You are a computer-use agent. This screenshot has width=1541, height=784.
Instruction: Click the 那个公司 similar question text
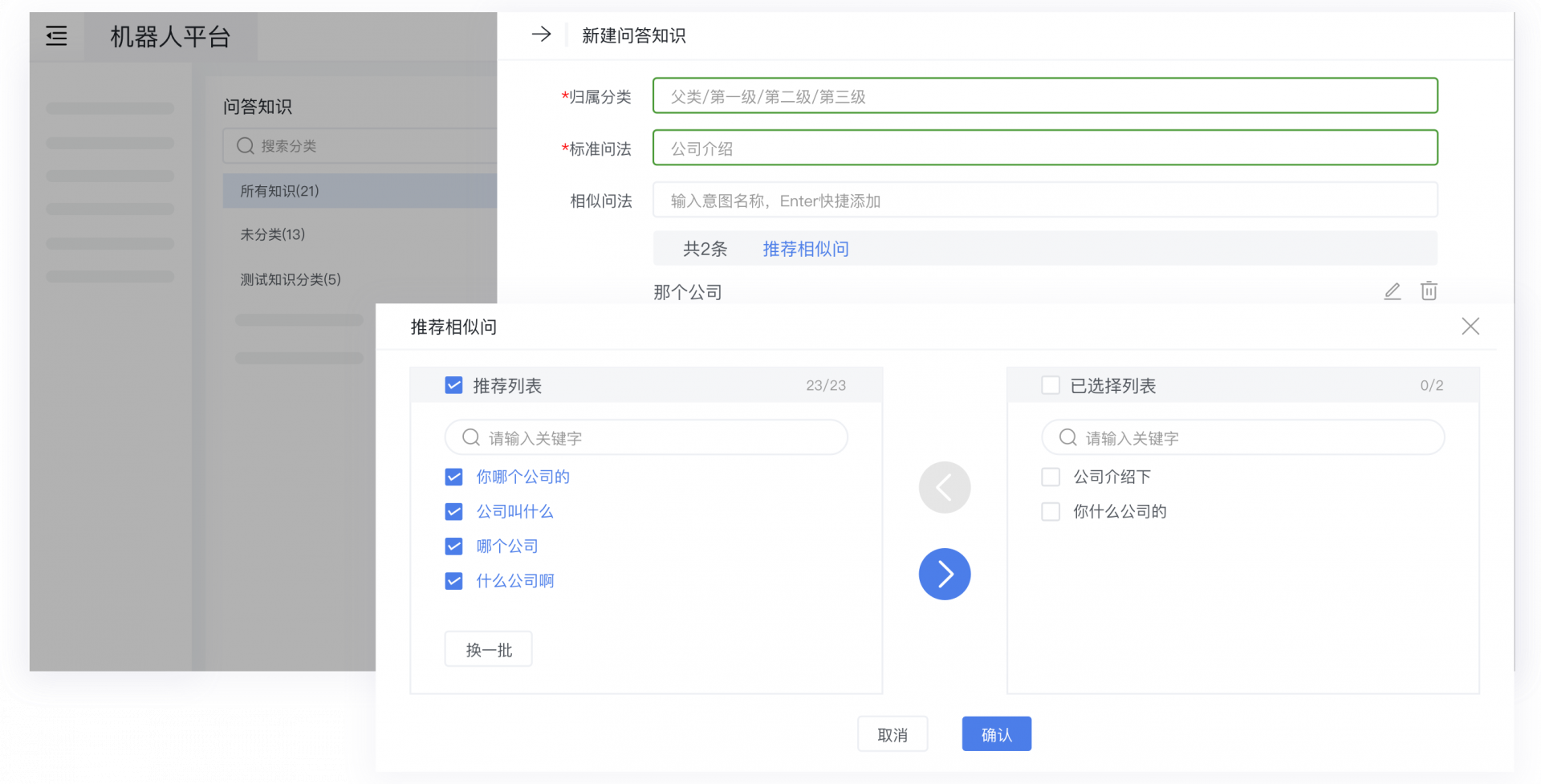coord(688,292)
